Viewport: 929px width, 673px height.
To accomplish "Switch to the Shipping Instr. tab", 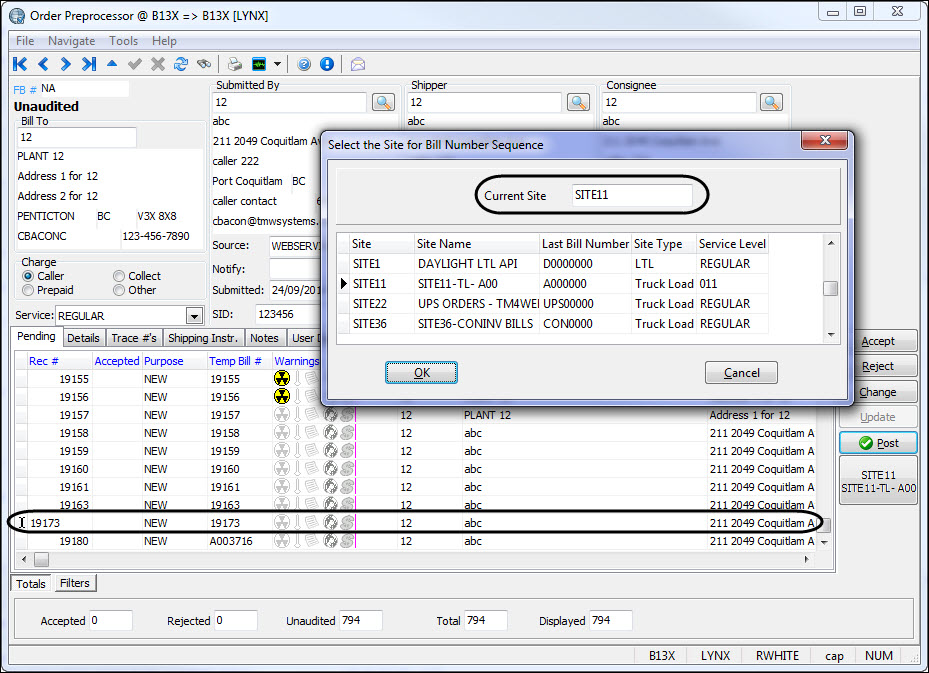I will click(x=203, y=338).
